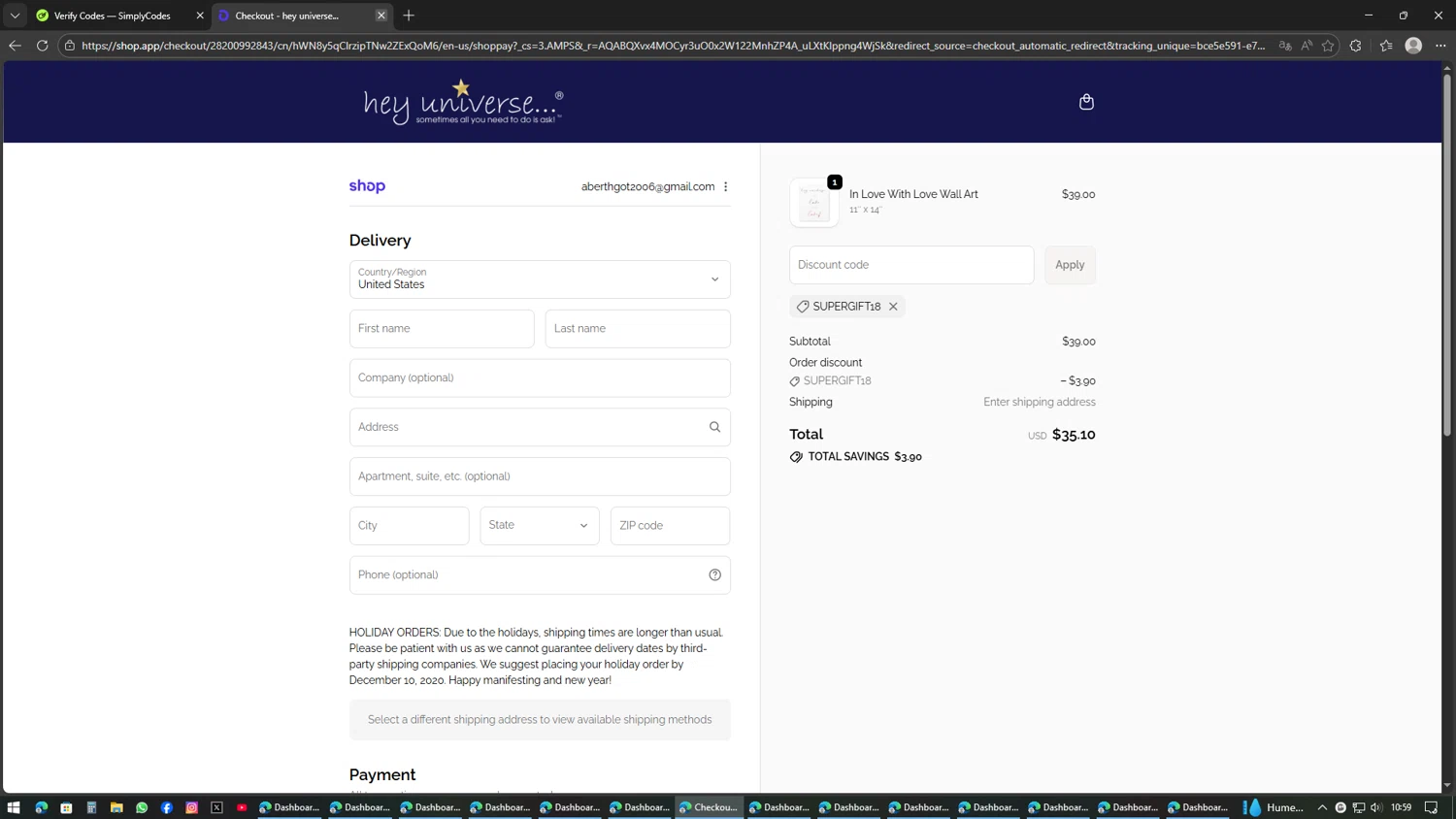Click the In Love With Love Wall Art thumbnail
The height and width of the screenshot is (819, 1456).
(x=814, y=202)
